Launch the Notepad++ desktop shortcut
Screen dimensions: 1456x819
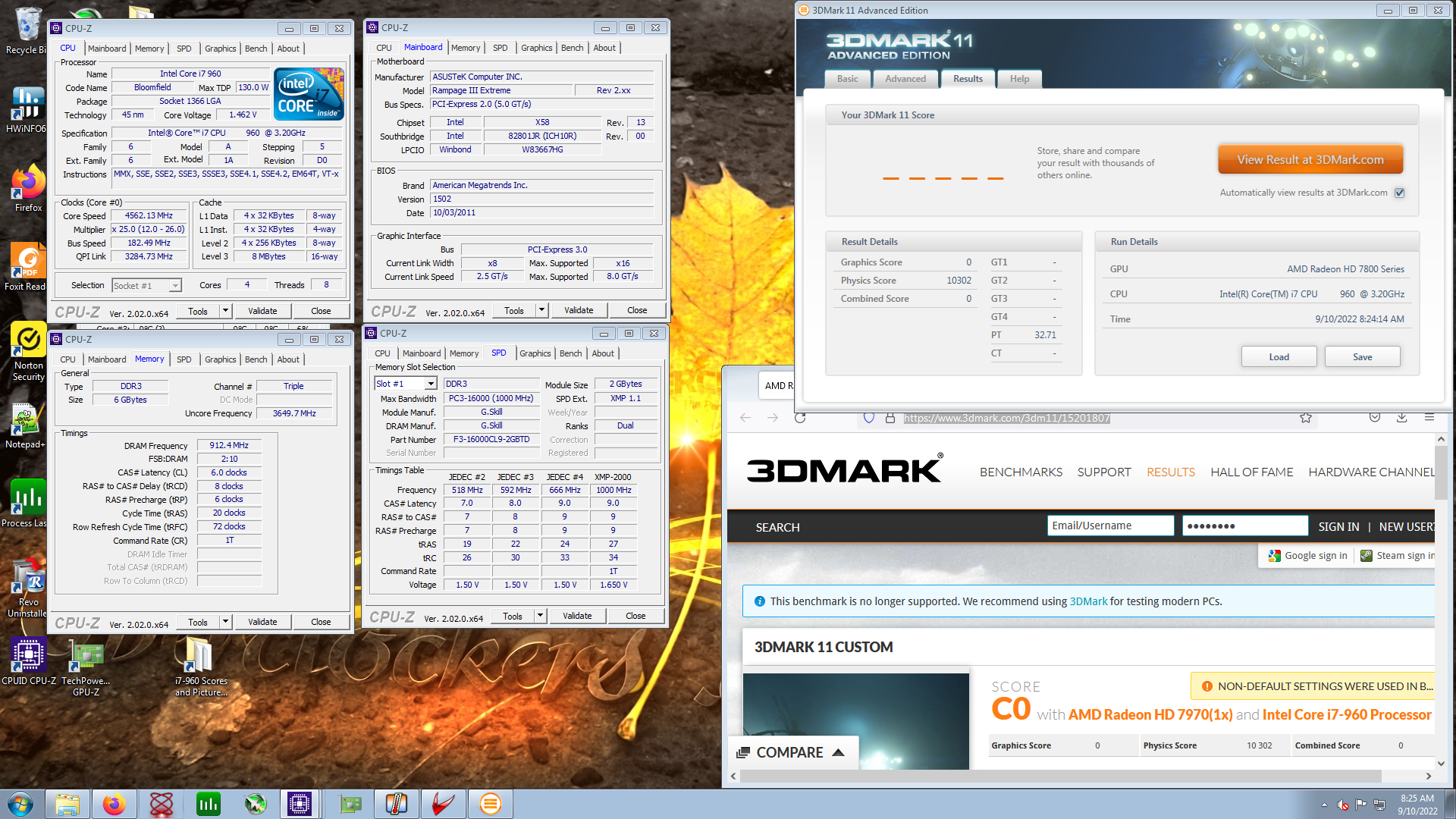click(x=27, y=425)
